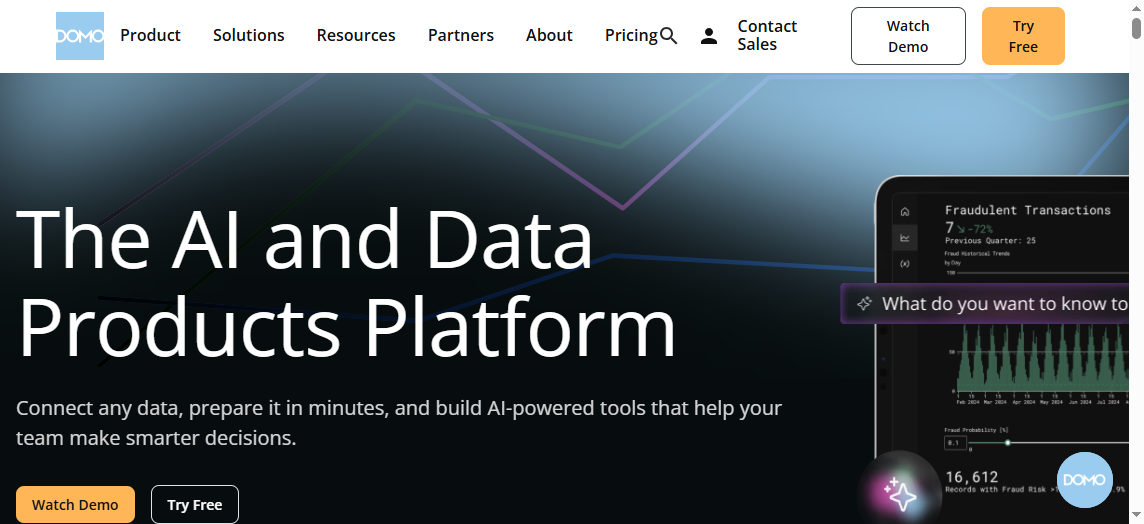The image size is (1144, 524).
Task: Open the About menu
Action: [x=549, y=35]
